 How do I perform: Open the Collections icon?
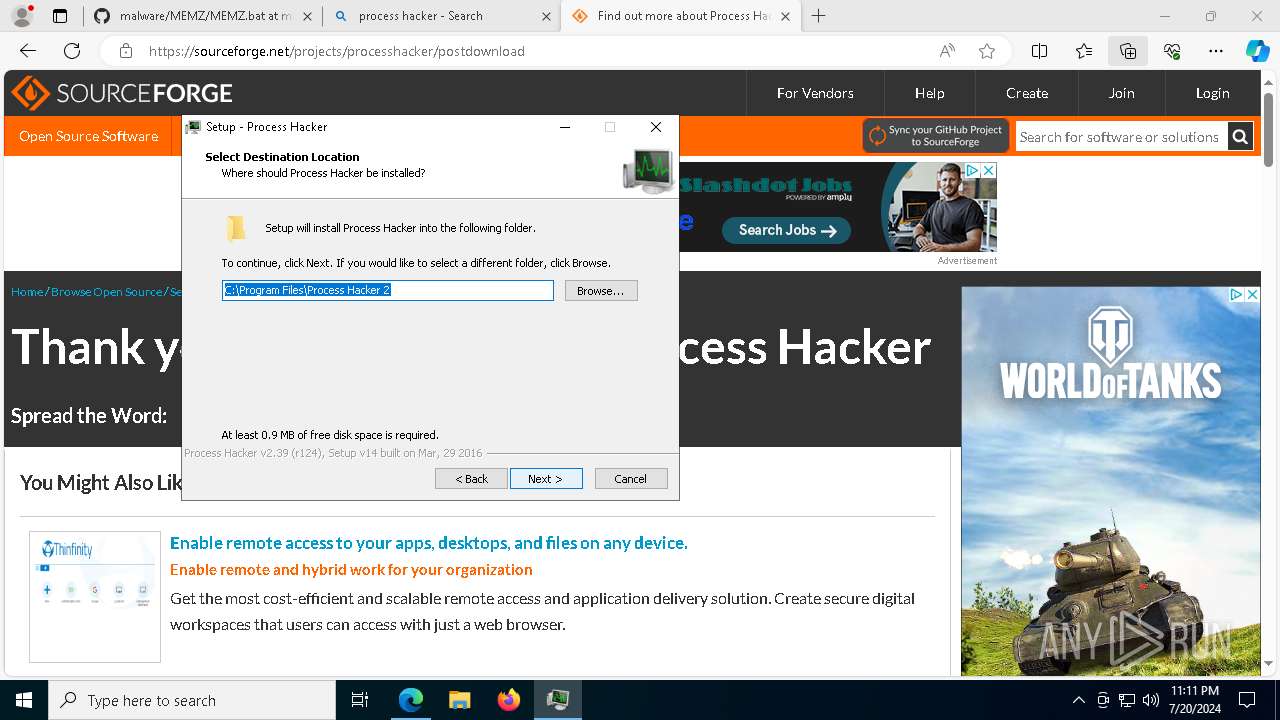pos(1128,51)
